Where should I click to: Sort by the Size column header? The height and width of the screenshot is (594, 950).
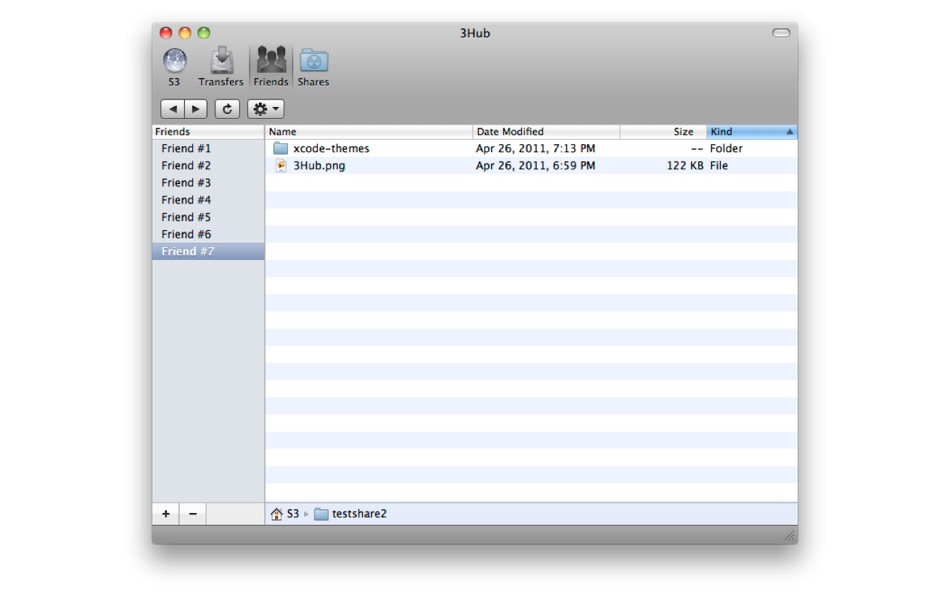663,132
